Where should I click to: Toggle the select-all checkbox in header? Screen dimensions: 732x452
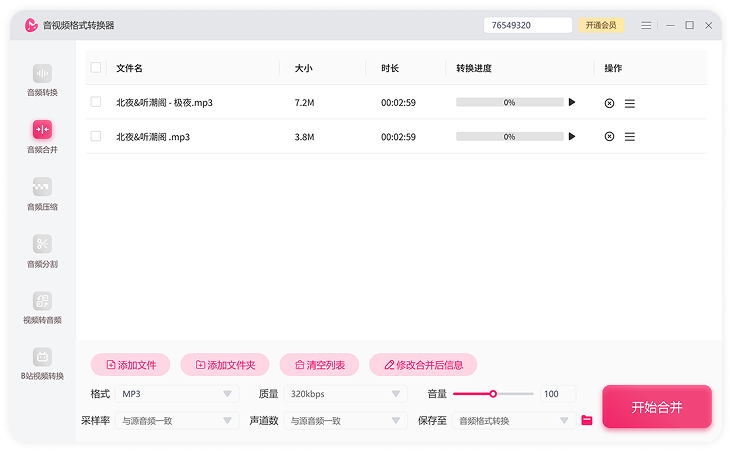[x=96, y=68]
